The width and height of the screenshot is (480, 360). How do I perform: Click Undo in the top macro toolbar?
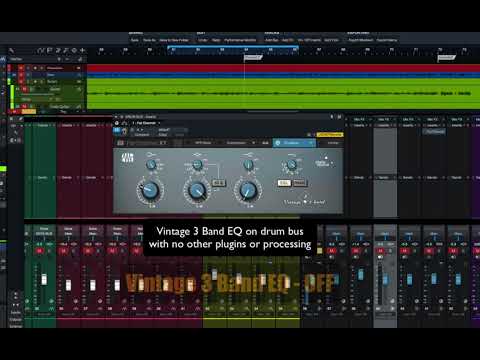pyautogui.click(x=203, y=40)
